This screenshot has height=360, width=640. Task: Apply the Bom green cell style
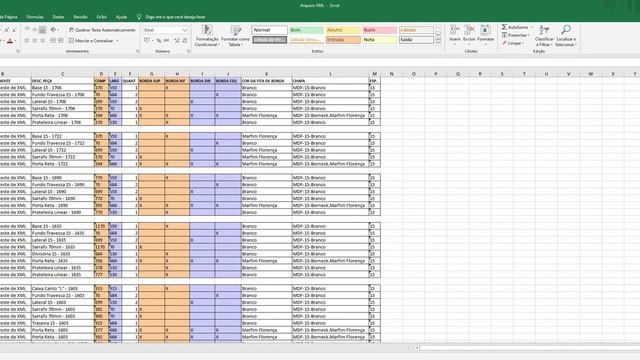(x=307, y=30)
